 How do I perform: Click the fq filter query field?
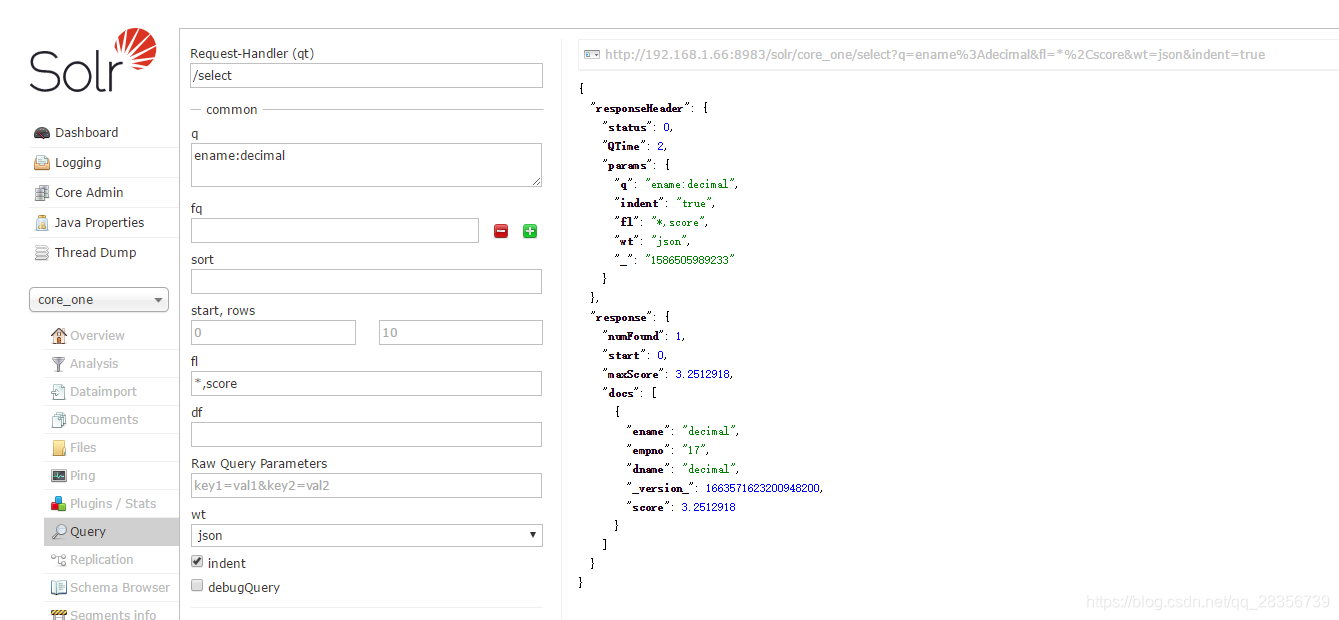coord(335,230)
